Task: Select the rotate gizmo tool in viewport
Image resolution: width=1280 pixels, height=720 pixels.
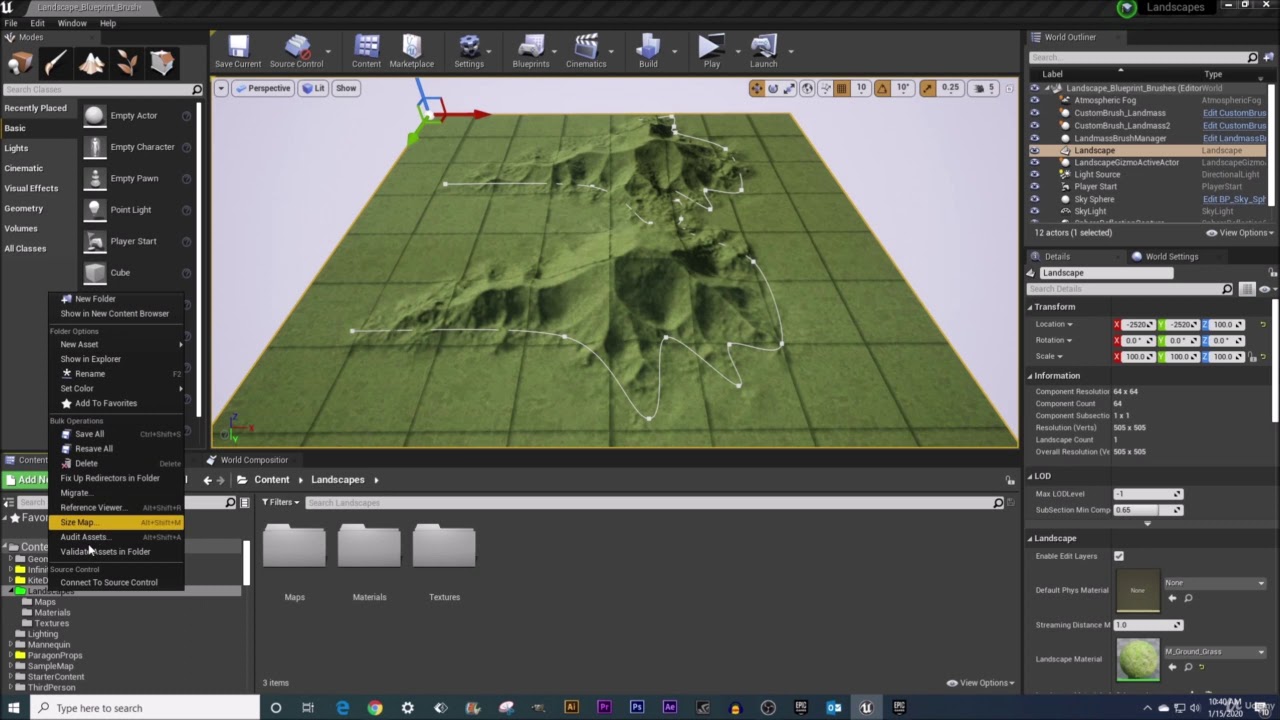Action: 773,88
